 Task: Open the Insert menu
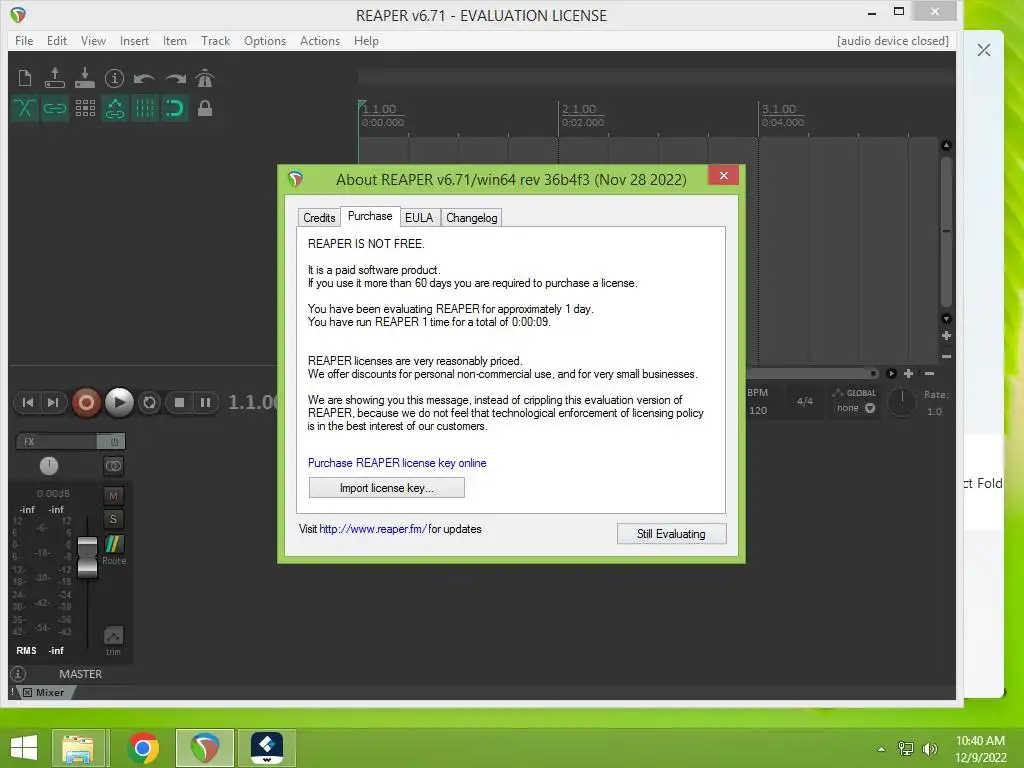135,40
